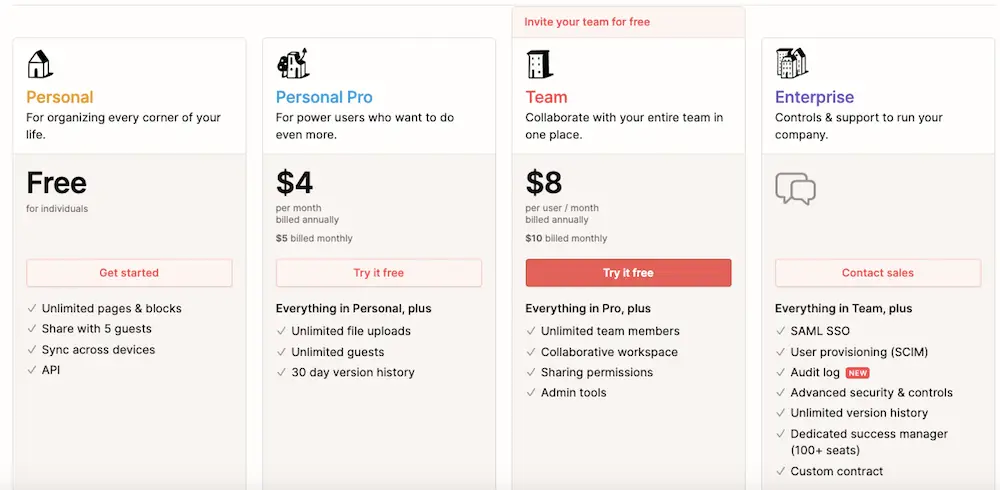Select the Team plan heading

(546, 97)
